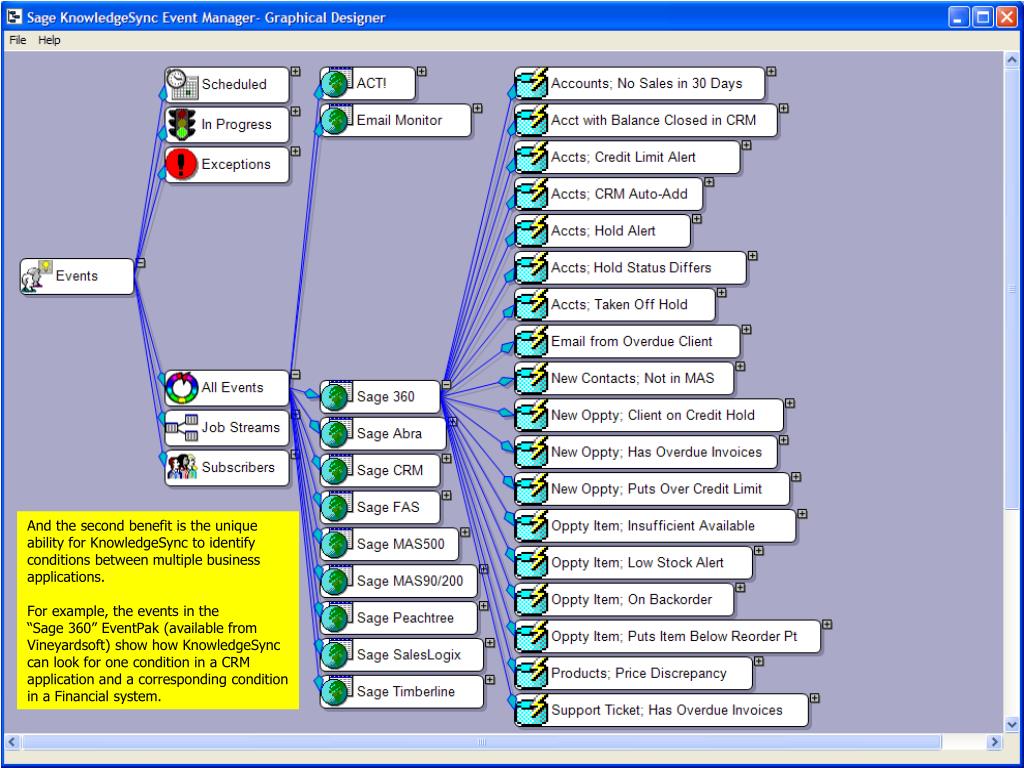Screen dimensions: 1024x768
Task: Select New Oppty; Client on Credit Hold label
Action: point(652,415)
